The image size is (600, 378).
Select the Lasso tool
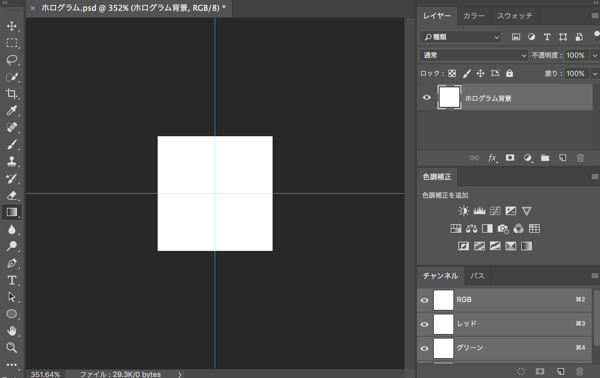(x=11, y=60)
